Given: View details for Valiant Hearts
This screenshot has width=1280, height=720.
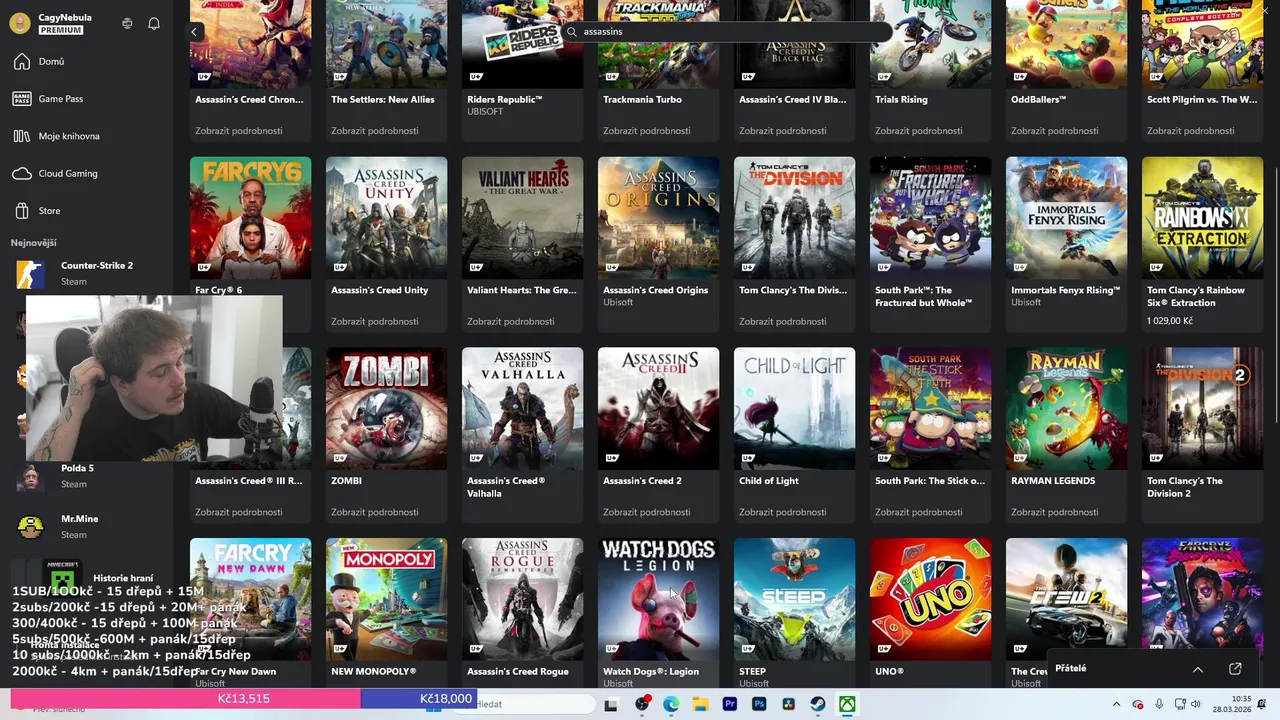Looking at the screenshot, I should (511, 321).
